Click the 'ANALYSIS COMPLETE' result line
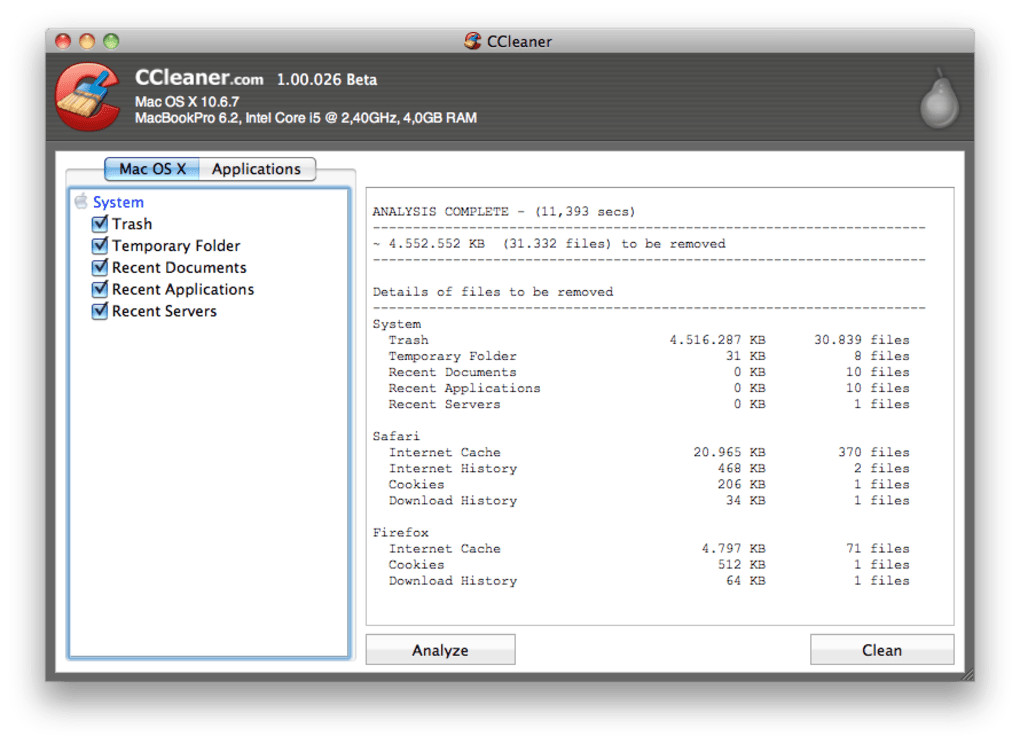 click(x=504, y=211)
